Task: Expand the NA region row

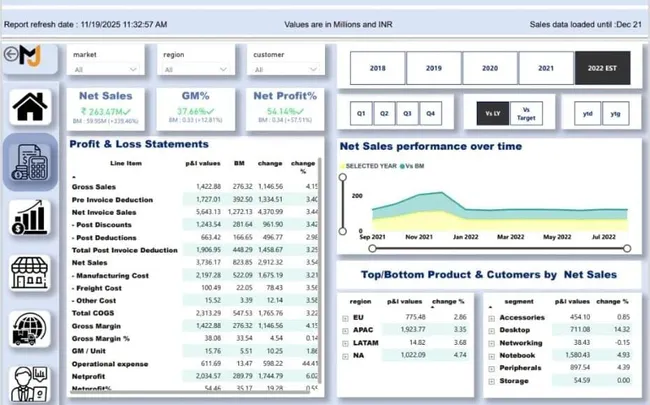Action: [x=345, y=356]
